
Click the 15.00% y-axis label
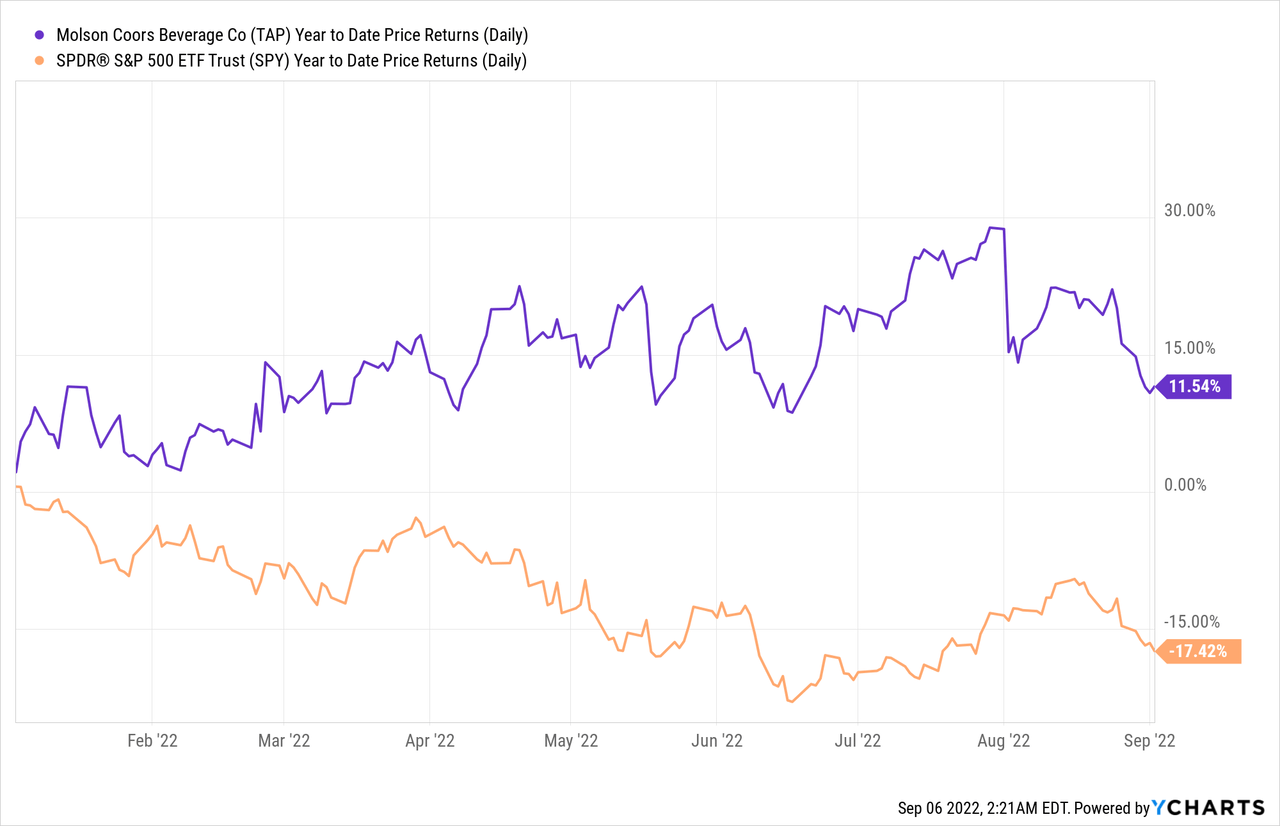click(x=1188, y=348)
